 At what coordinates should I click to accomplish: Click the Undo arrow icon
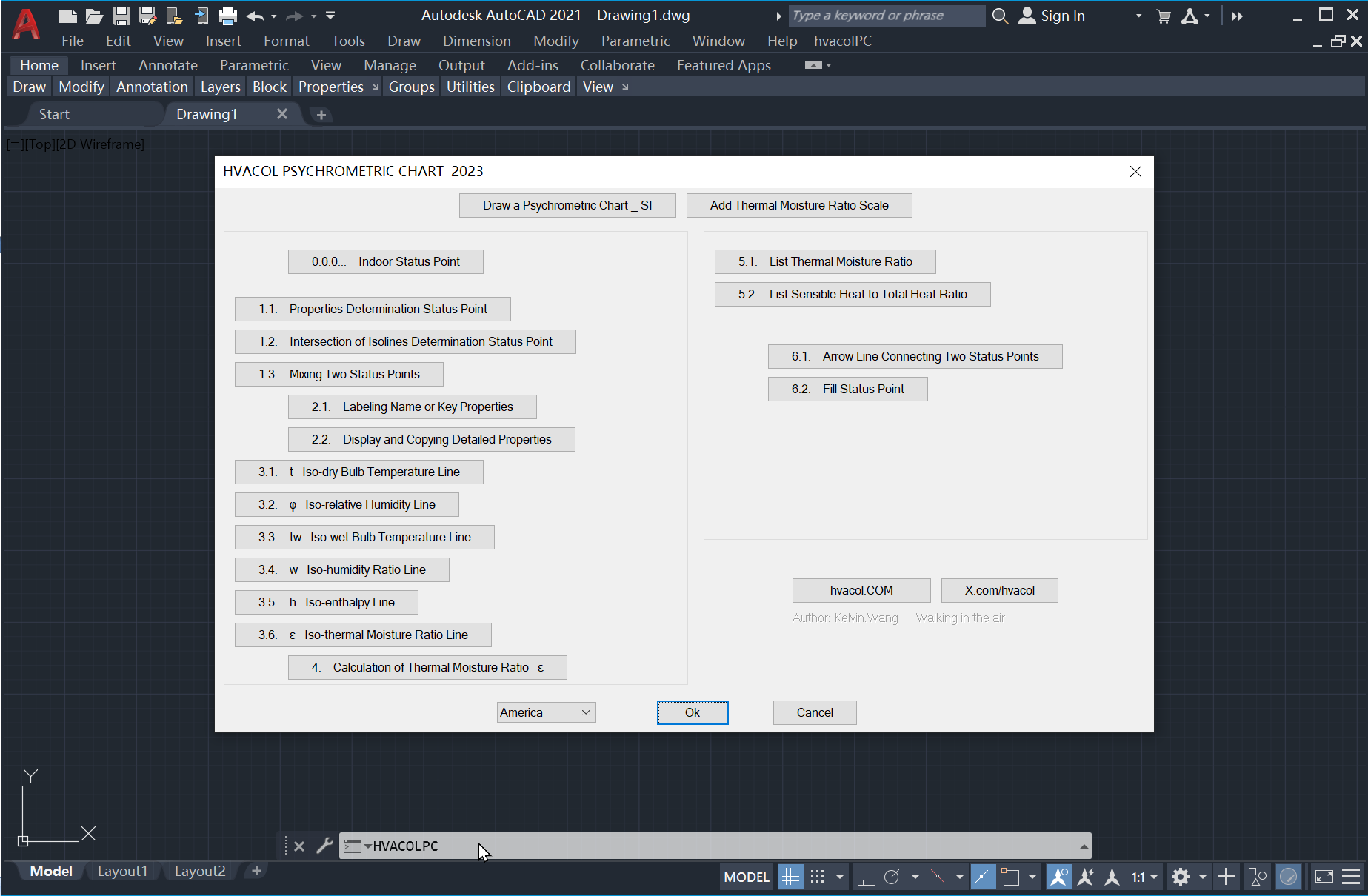pyautogui.click(x=255, y=16)
